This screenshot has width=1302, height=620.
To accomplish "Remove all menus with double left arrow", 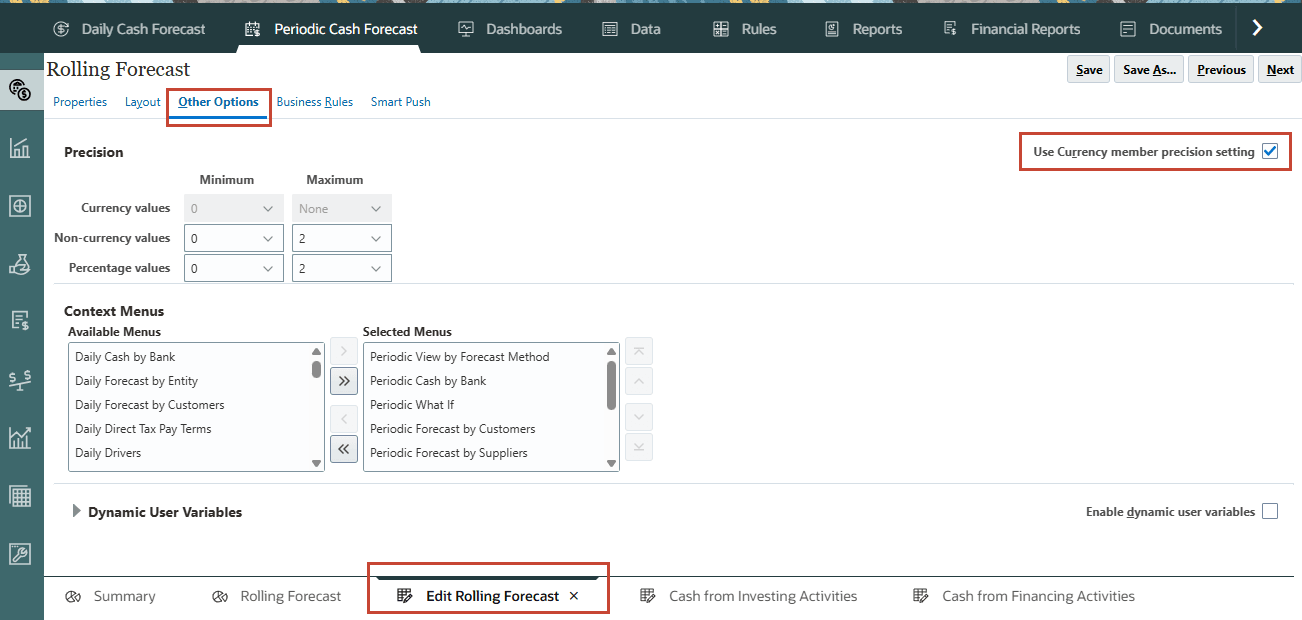I will click(343, 449).
